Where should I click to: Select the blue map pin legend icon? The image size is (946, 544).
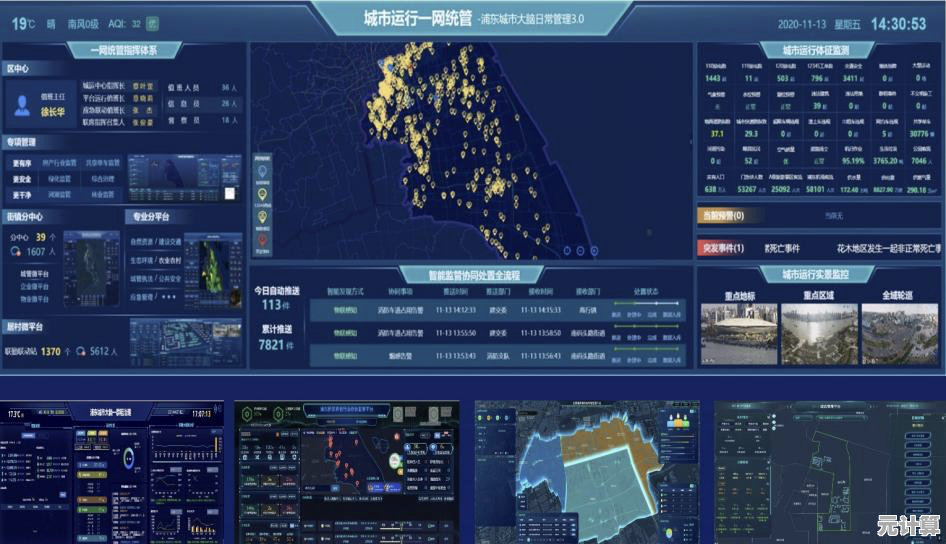point(263,171)
